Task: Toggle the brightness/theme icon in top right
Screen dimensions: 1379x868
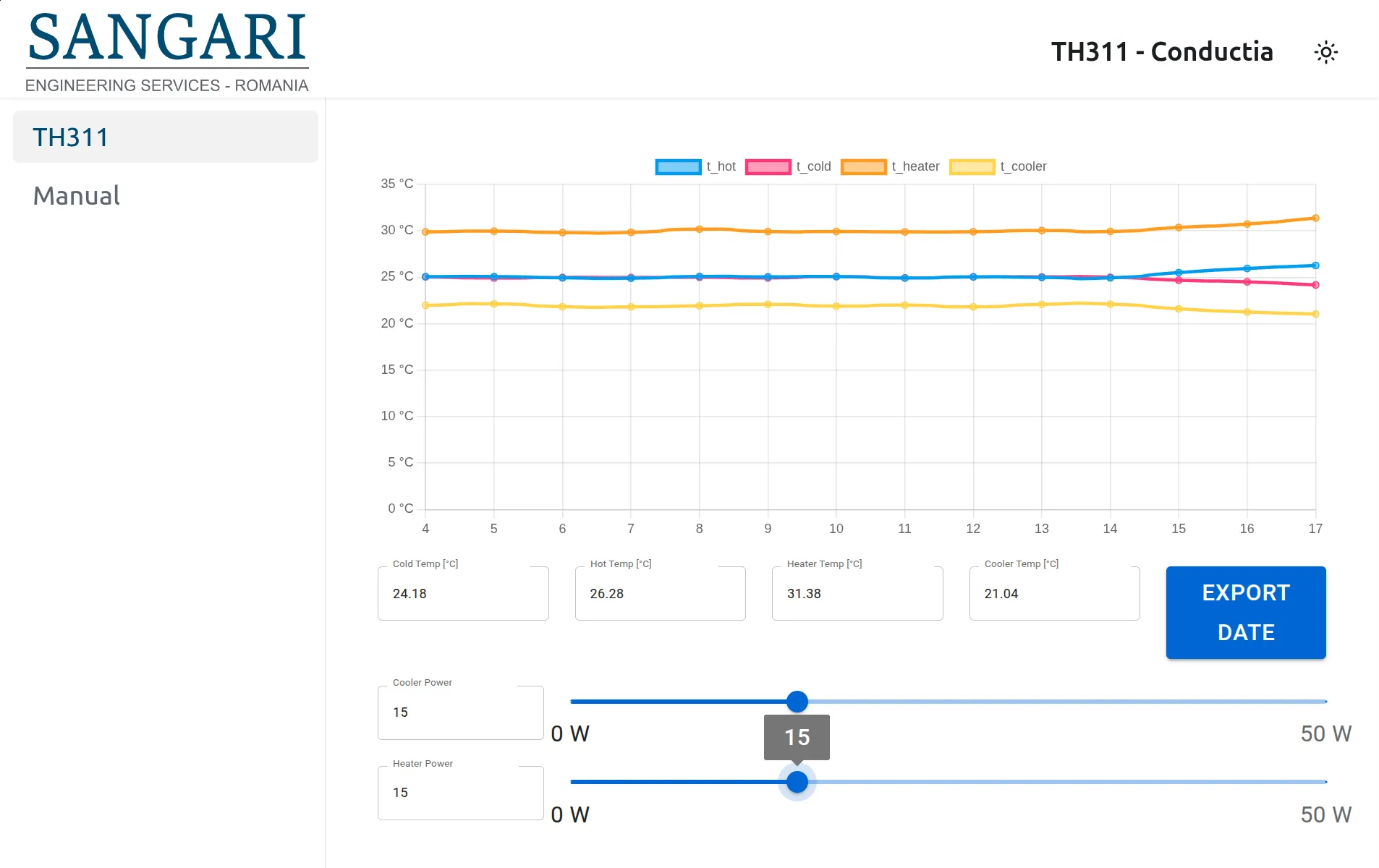Action: [1326, 51]
